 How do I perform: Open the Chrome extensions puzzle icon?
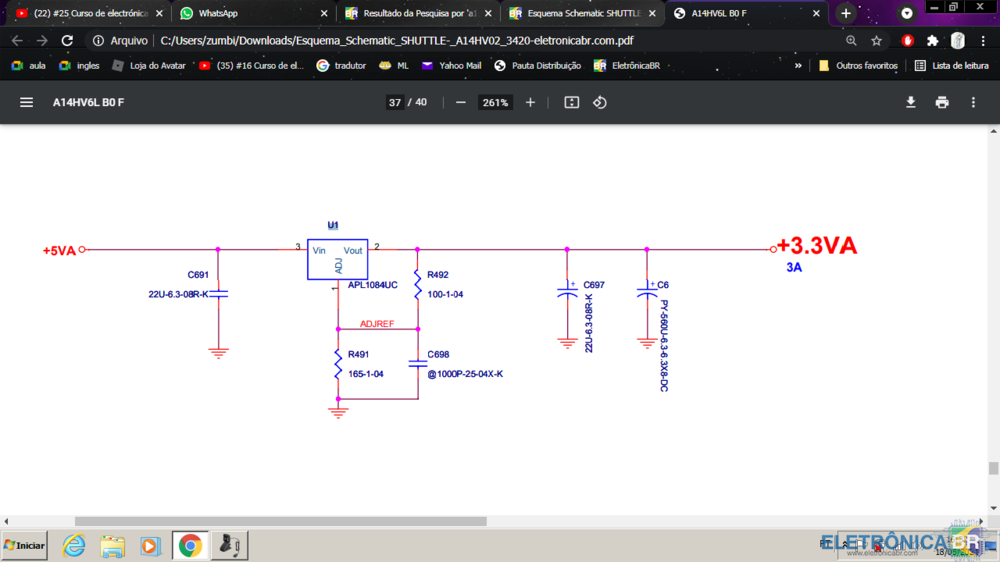[932, 41]
